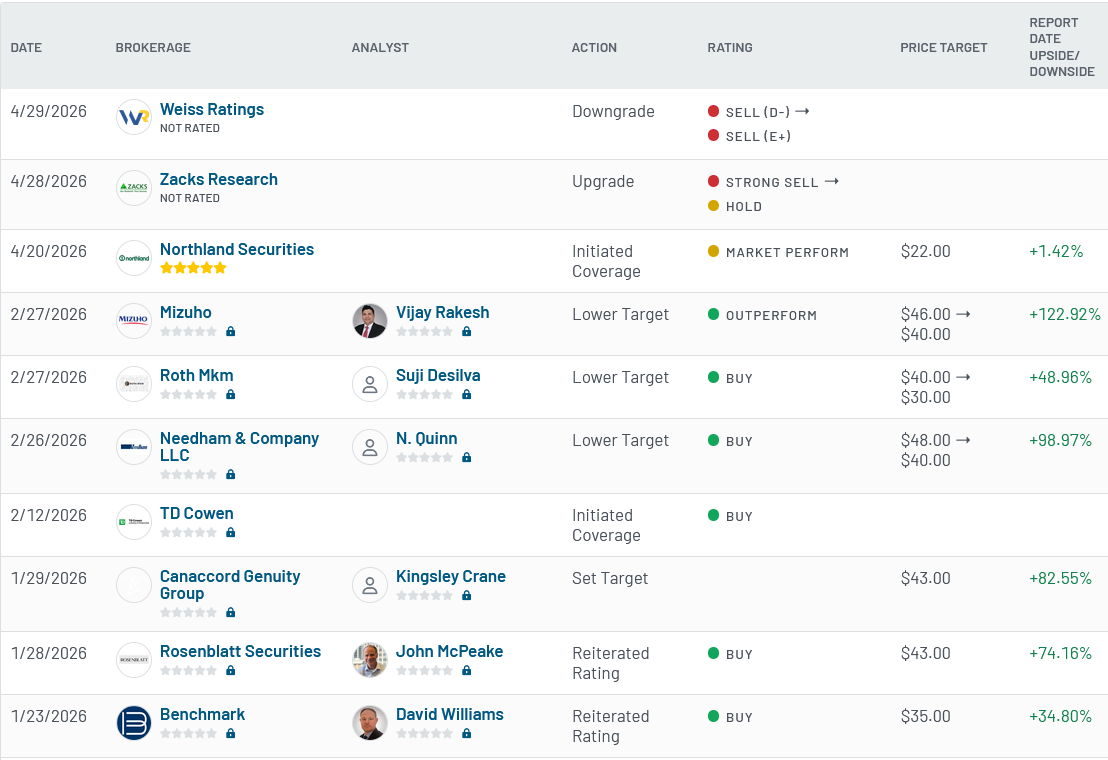Image resolution: width=1108 pixels, height=760 pixels.
Task: Click the lock icon beside Suji Desilva's stars
Action: [466, 394]
